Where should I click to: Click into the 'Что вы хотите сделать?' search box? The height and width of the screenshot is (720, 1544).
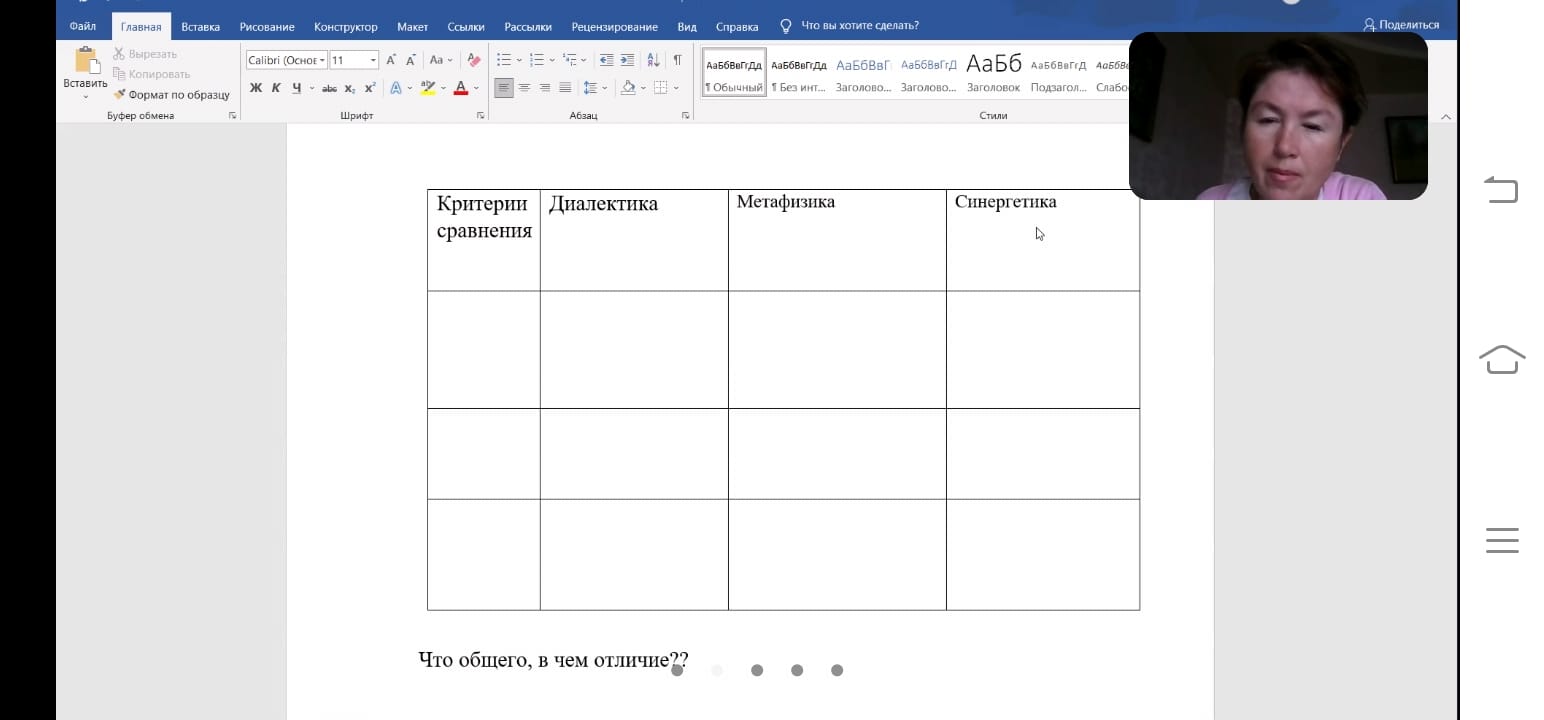tap(859, 26)
